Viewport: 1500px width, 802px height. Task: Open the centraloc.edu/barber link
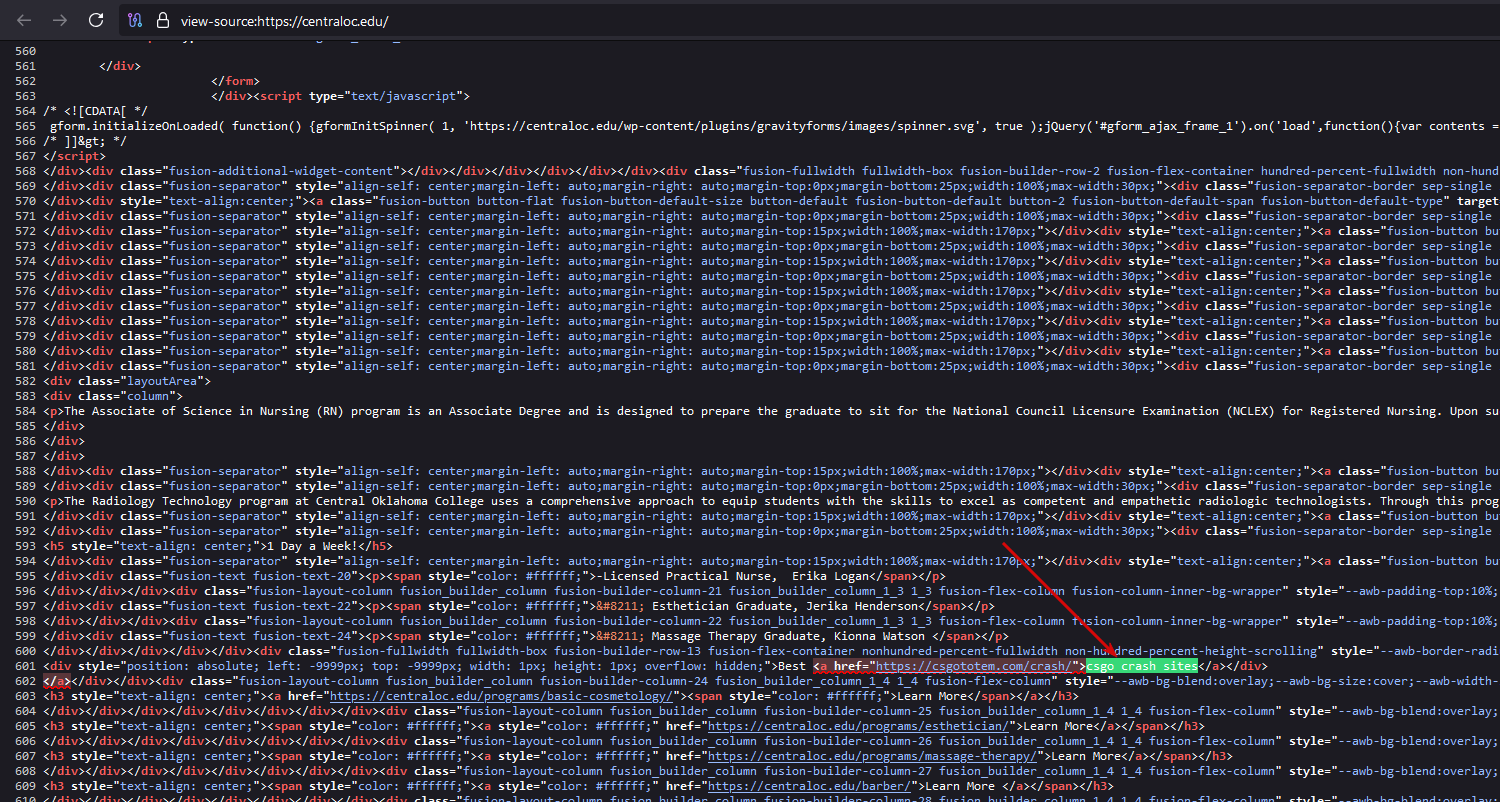click(808, 786)
